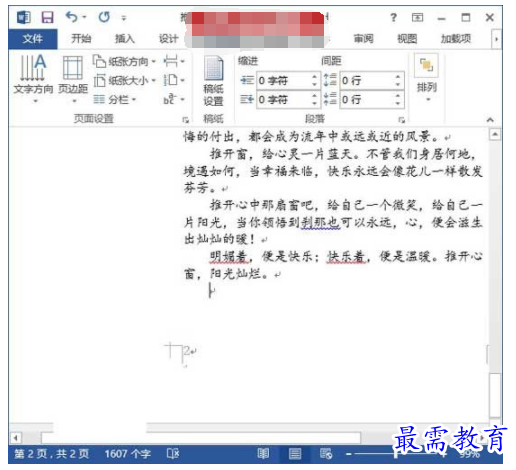The image size is (516, 470).
Task: Switch to the 开始 tab
Action: pos(81,39)
